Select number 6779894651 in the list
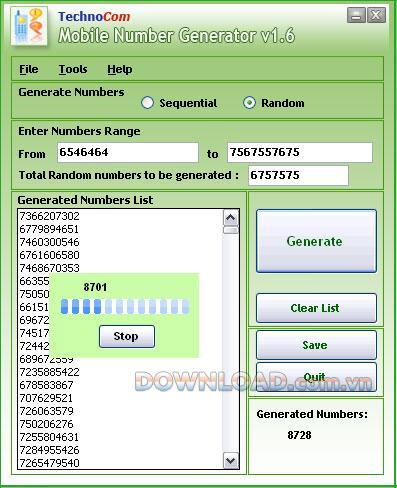 tap(49, 229)
